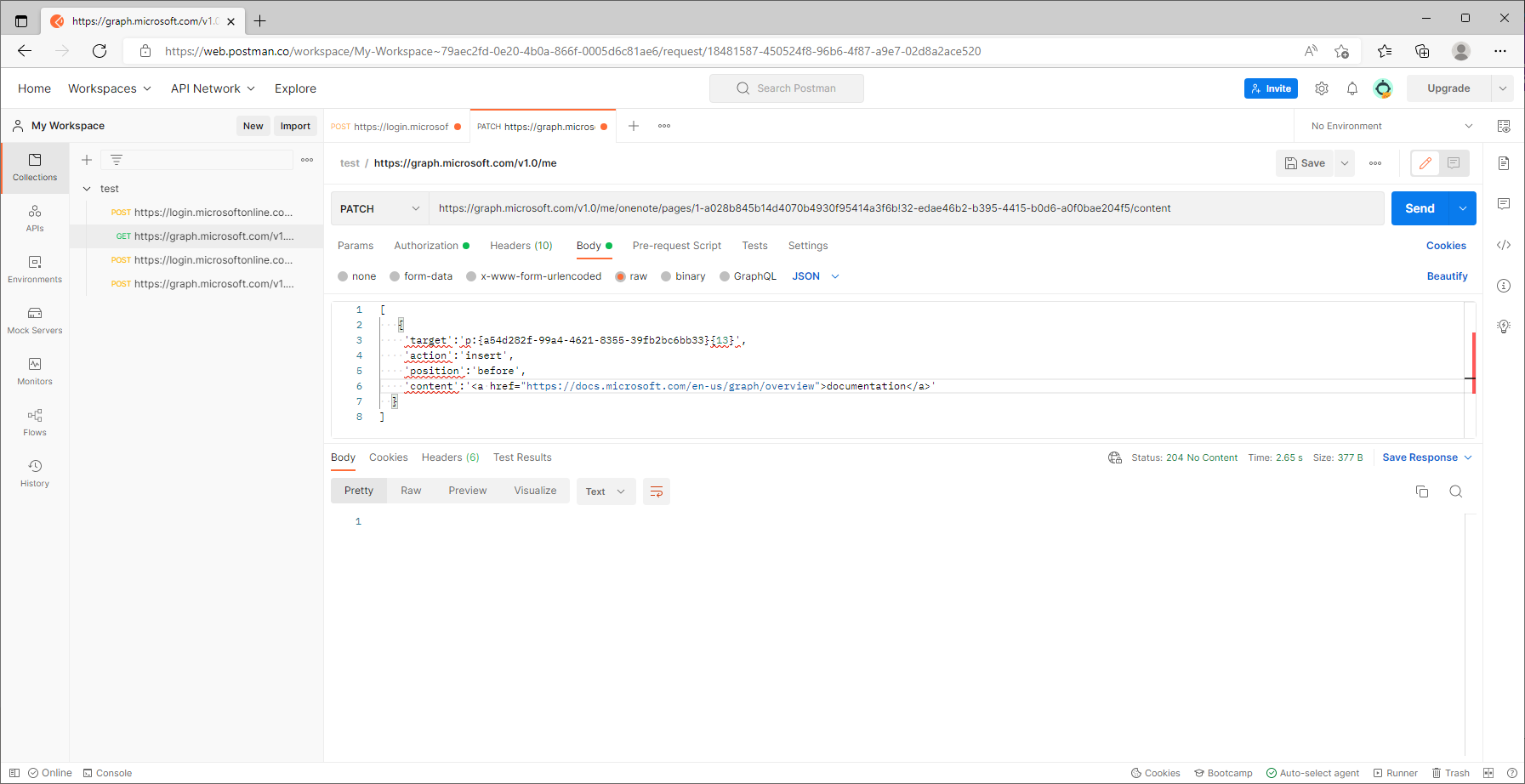Select the GraphQL body type
This screenshot has width=1525, height=784.
pos(748,276)
